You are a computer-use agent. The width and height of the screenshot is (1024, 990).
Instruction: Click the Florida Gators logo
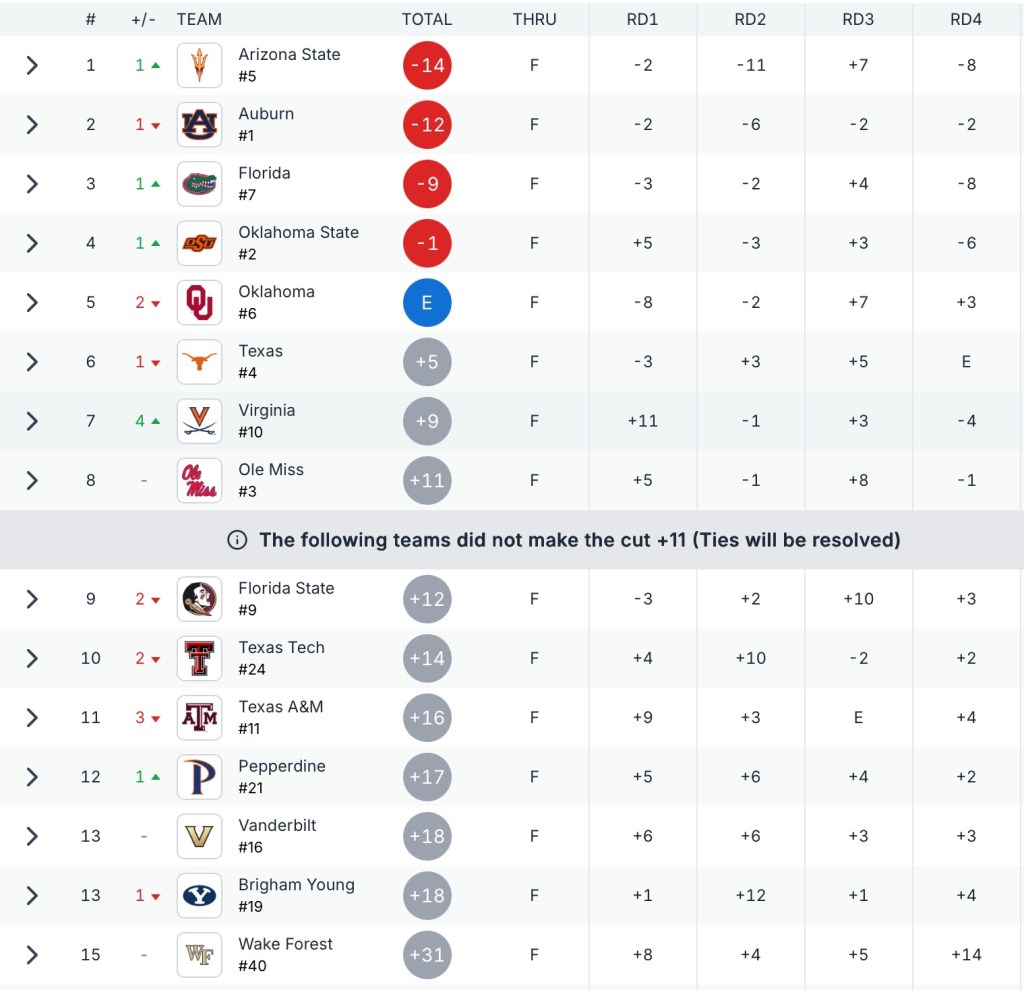click(x=199, y=184)
